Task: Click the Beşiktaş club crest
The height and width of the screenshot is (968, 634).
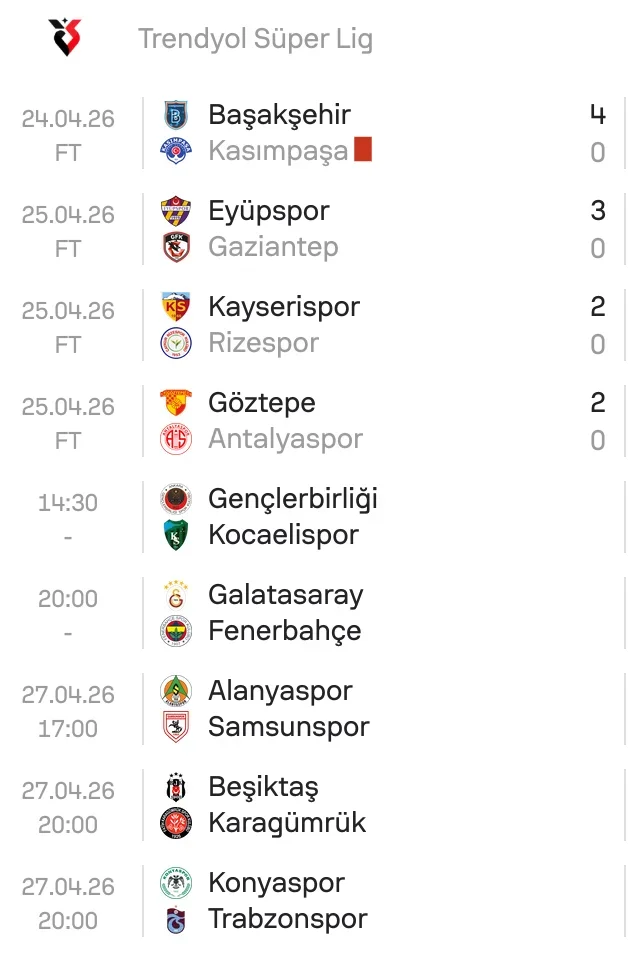Action: [x=176, y=787]
